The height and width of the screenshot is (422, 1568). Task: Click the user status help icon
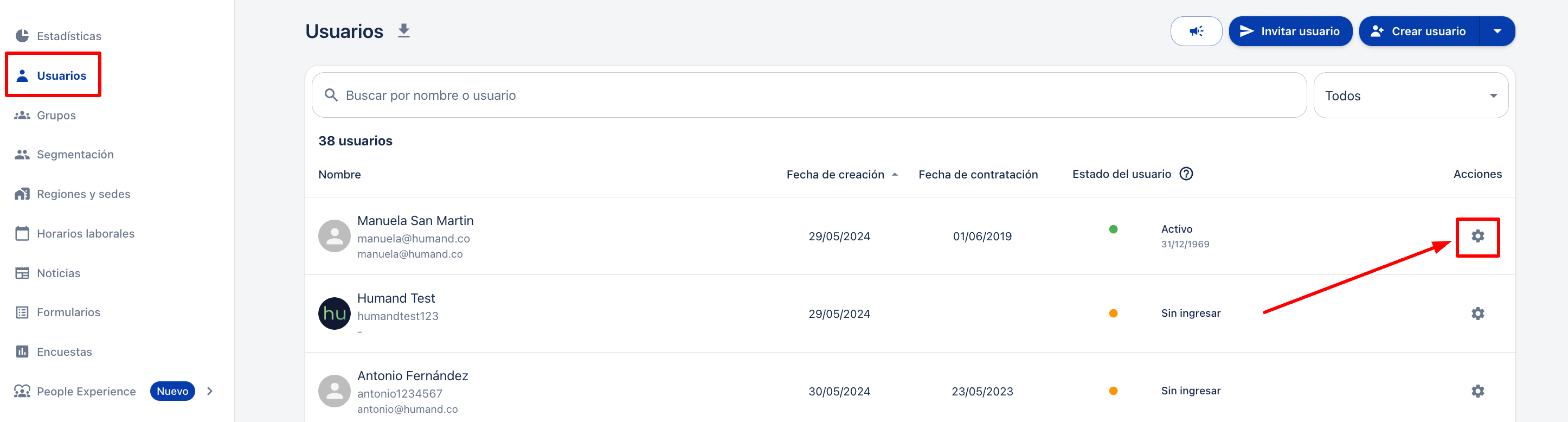click(x=1186, y=174)
